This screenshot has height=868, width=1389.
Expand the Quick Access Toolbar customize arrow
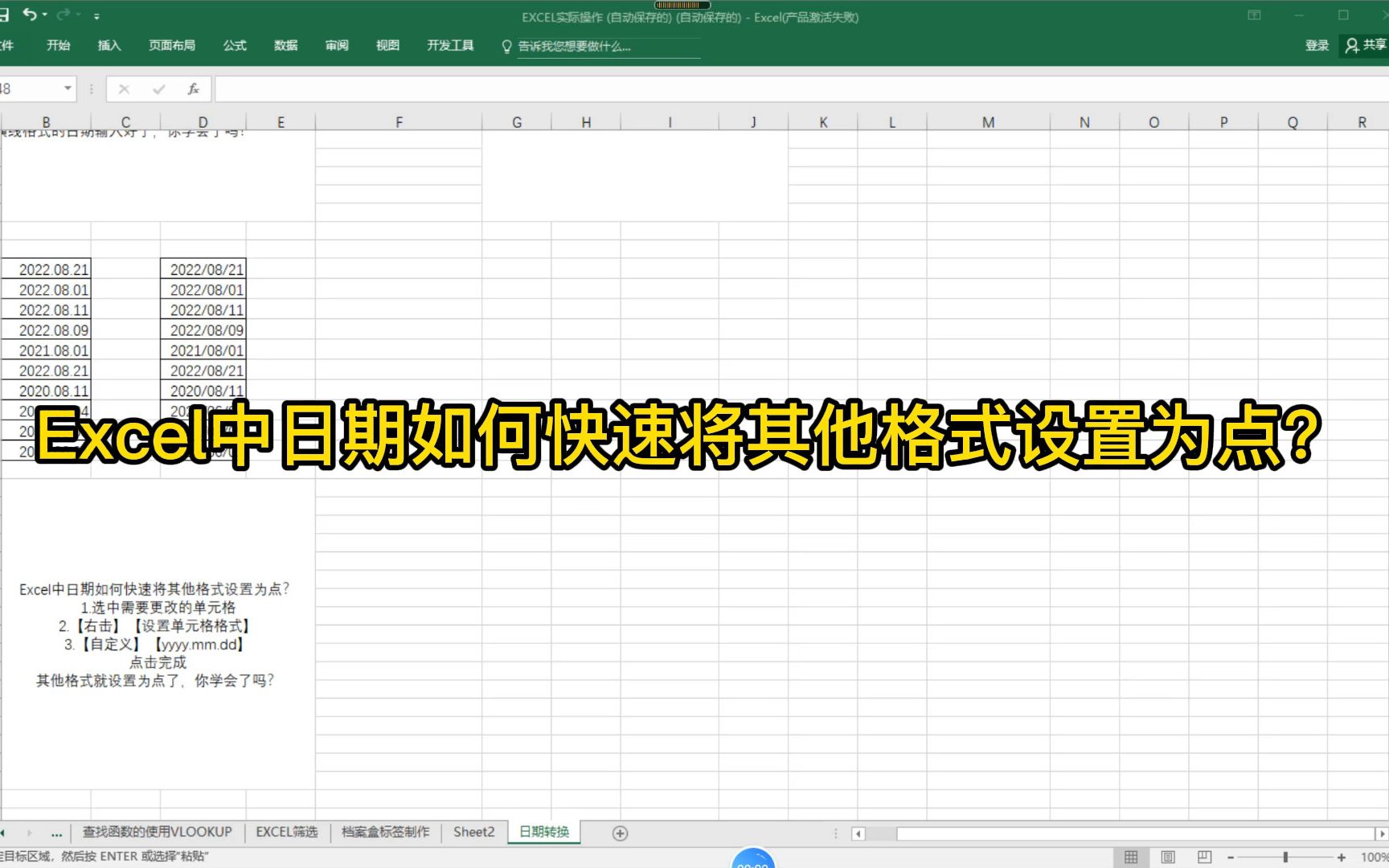coord(96,14)
